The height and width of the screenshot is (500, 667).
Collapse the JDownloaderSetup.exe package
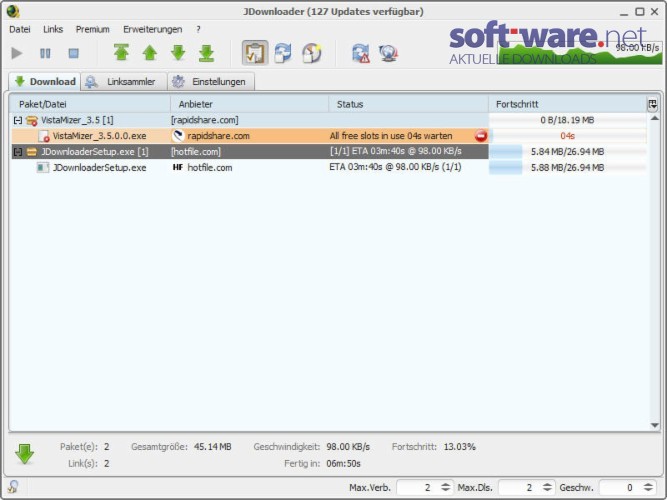pos(18,152)
